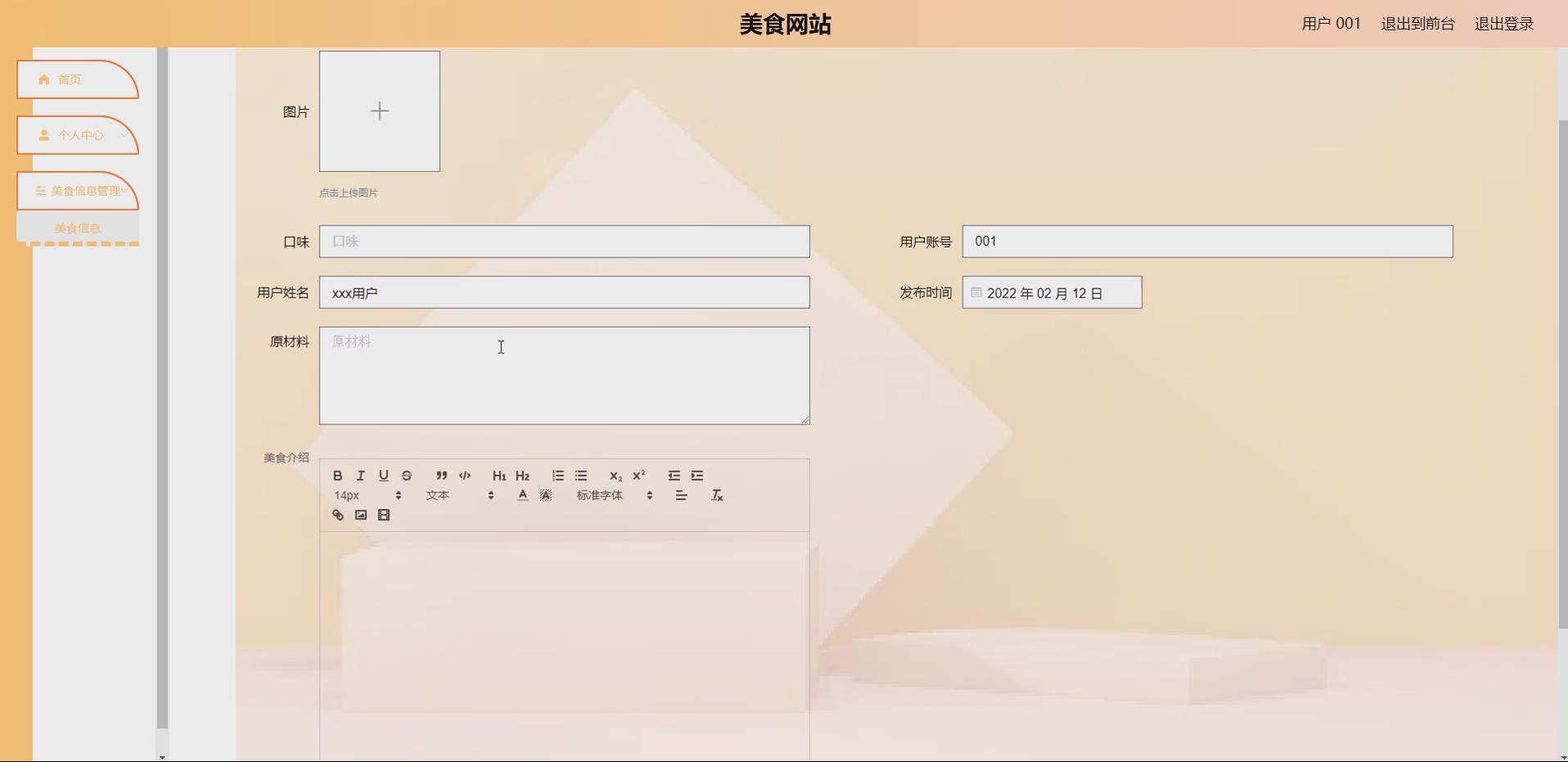Screen dimensions: 1568x762
Task: Insert a blockquote in the editor
Action: click(x=442, y=475)
